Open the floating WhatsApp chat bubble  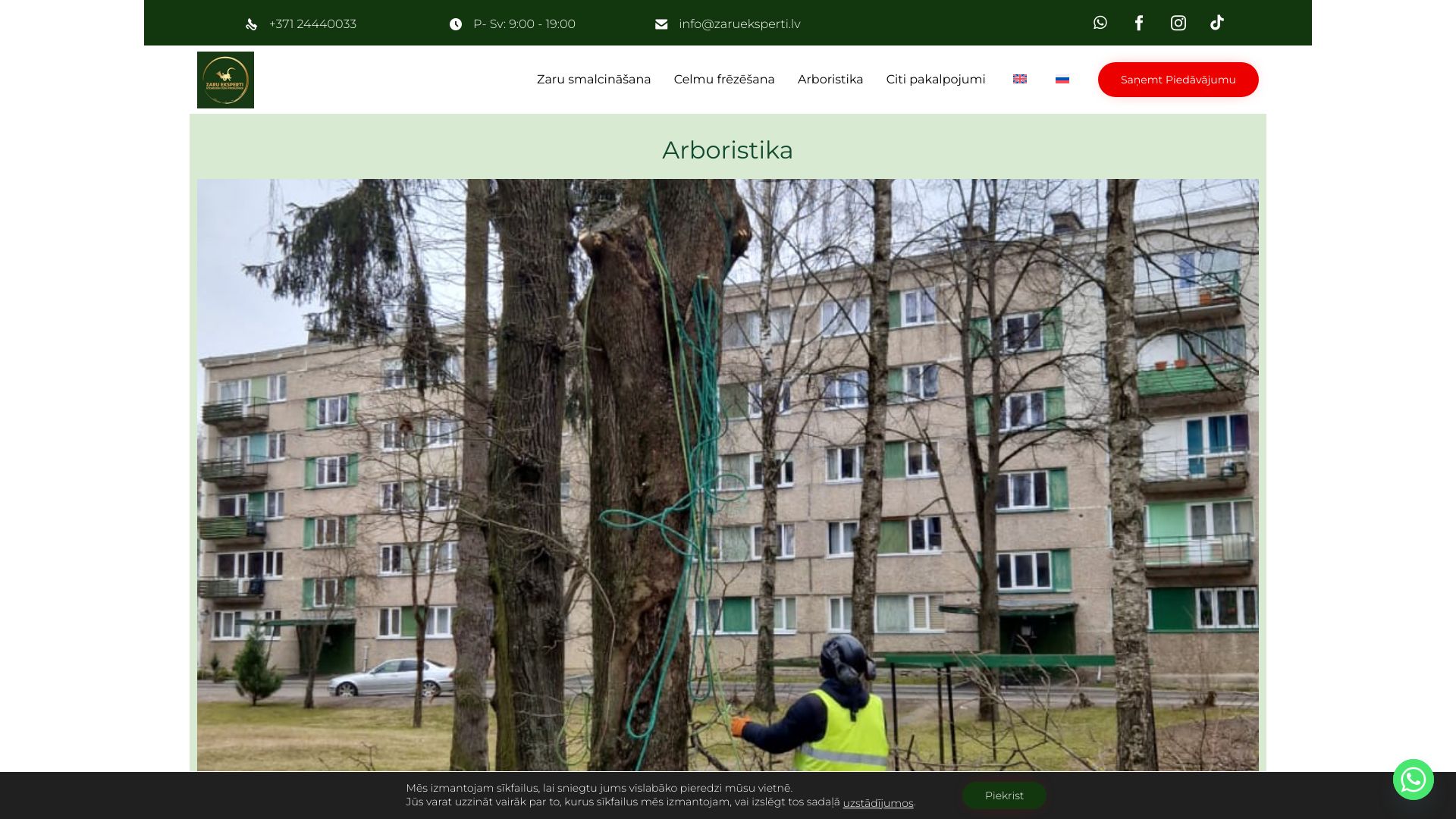(1413, 779)
